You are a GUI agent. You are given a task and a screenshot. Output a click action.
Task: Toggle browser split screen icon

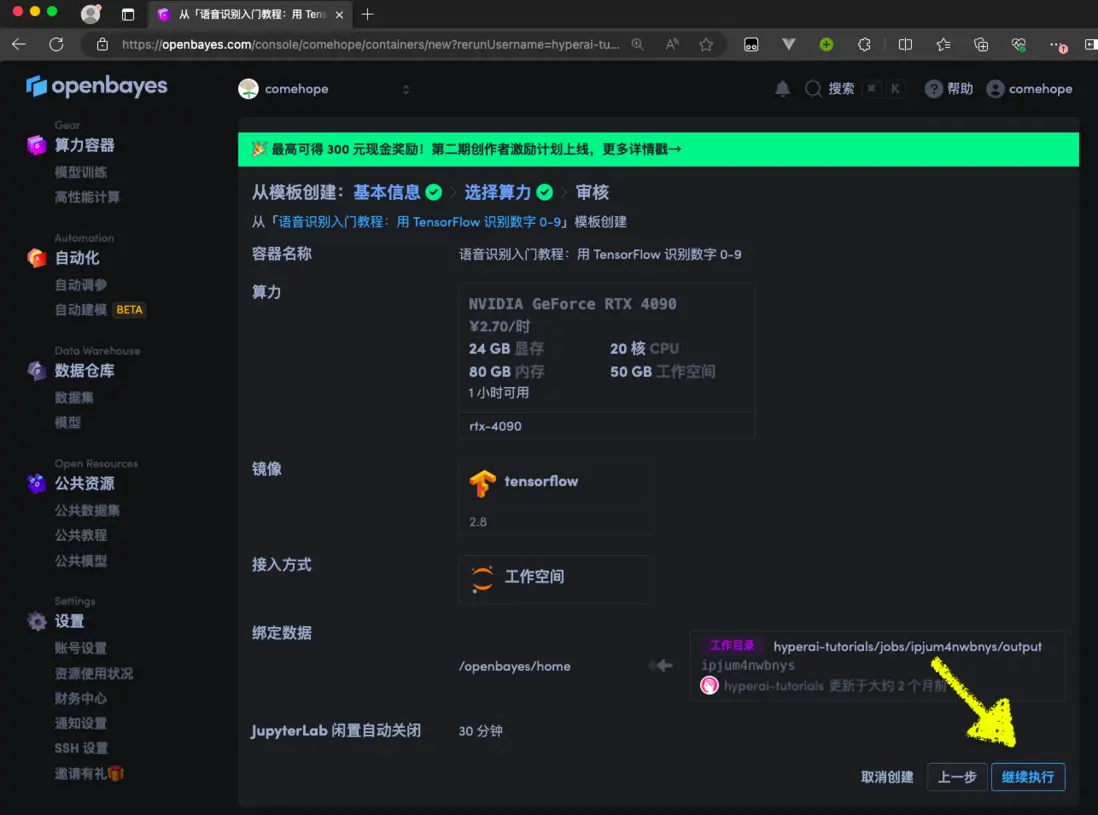(905, 44)
